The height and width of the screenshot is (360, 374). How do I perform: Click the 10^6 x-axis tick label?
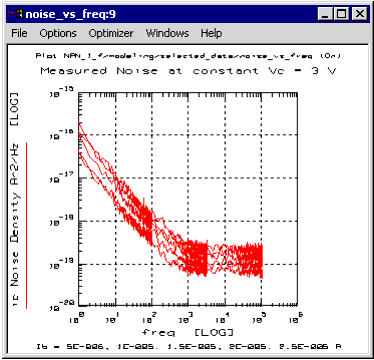(x=296, y=317)
